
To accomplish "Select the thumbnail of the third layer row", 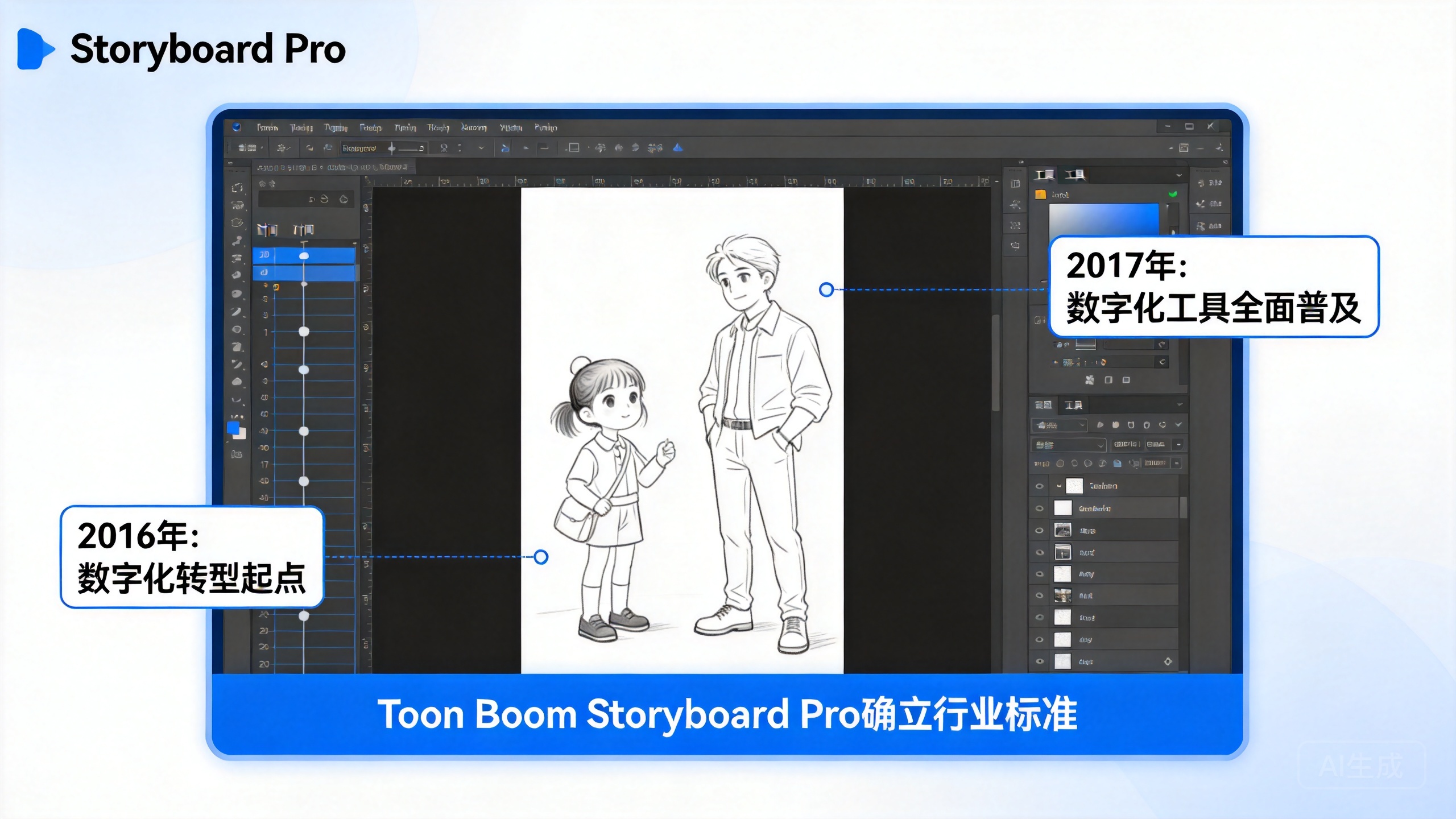I will pyautogui.click(x=1062, y=530).
